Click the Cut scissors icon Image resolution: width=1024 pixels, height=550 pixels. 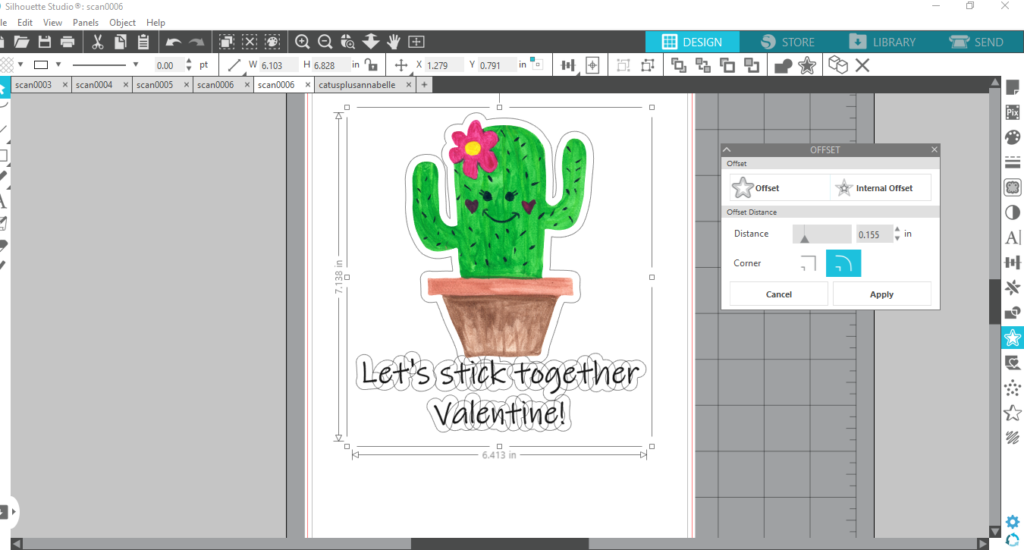pos(97,42)
